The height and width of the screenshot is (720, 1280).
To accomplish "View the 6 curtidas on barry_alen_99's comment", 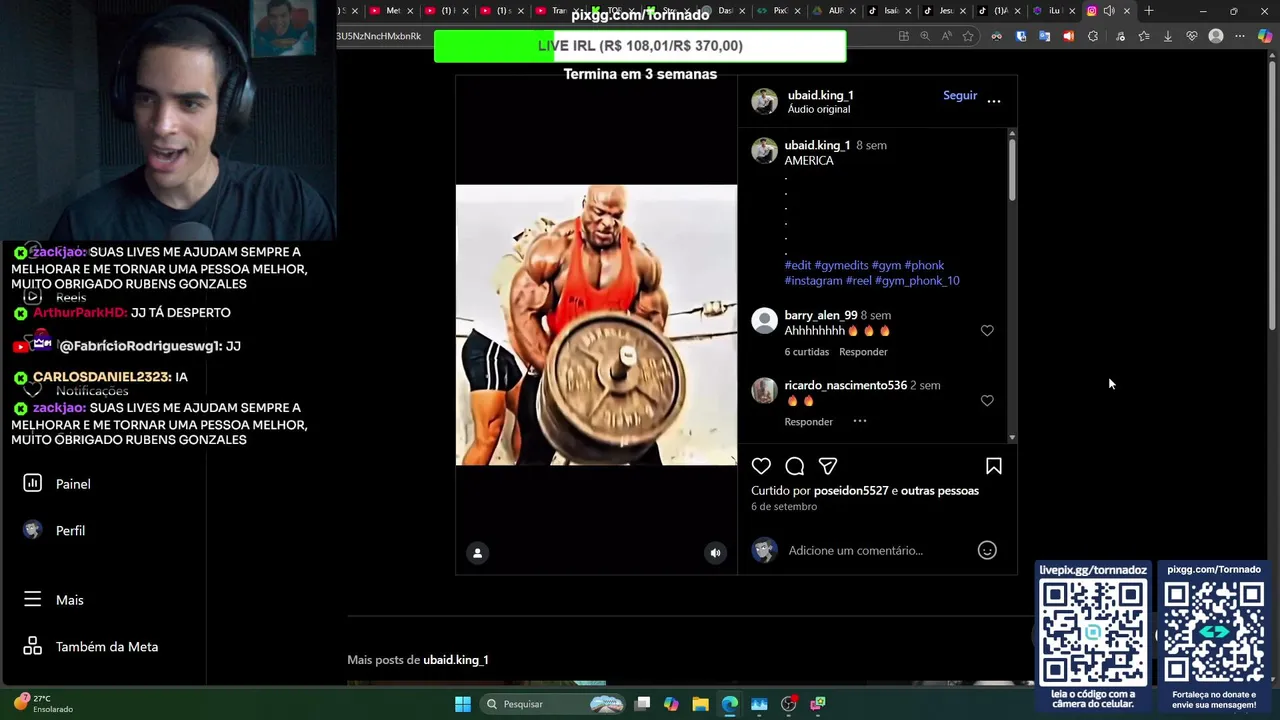I will coord(807,352).
